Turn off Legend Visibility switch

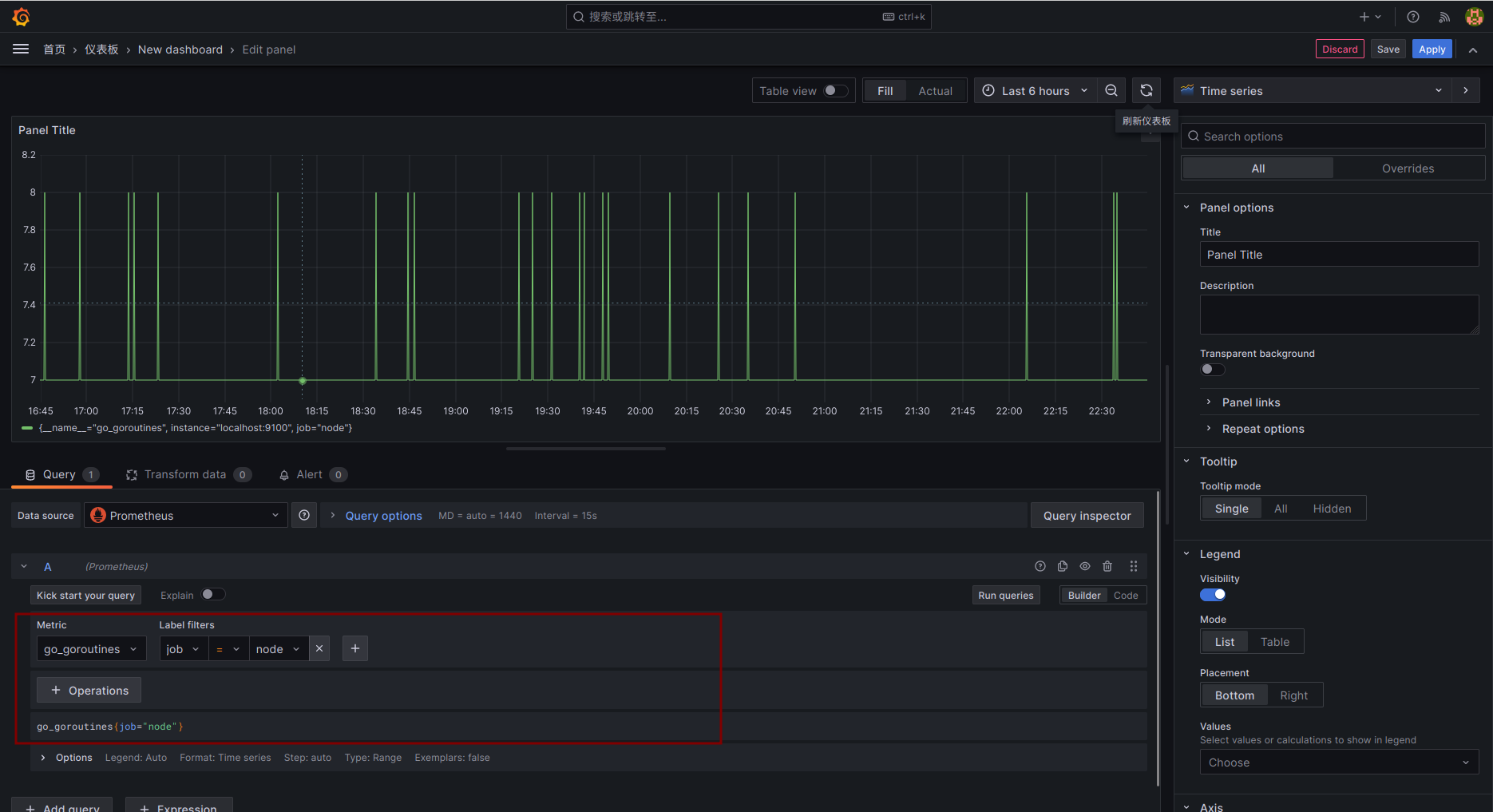[x=1213, y=595]
